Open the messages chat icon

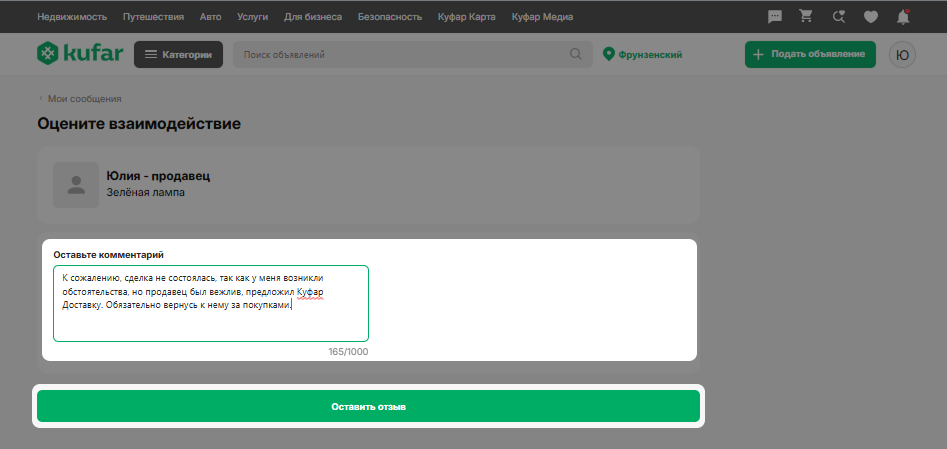[x=774, y=17]
